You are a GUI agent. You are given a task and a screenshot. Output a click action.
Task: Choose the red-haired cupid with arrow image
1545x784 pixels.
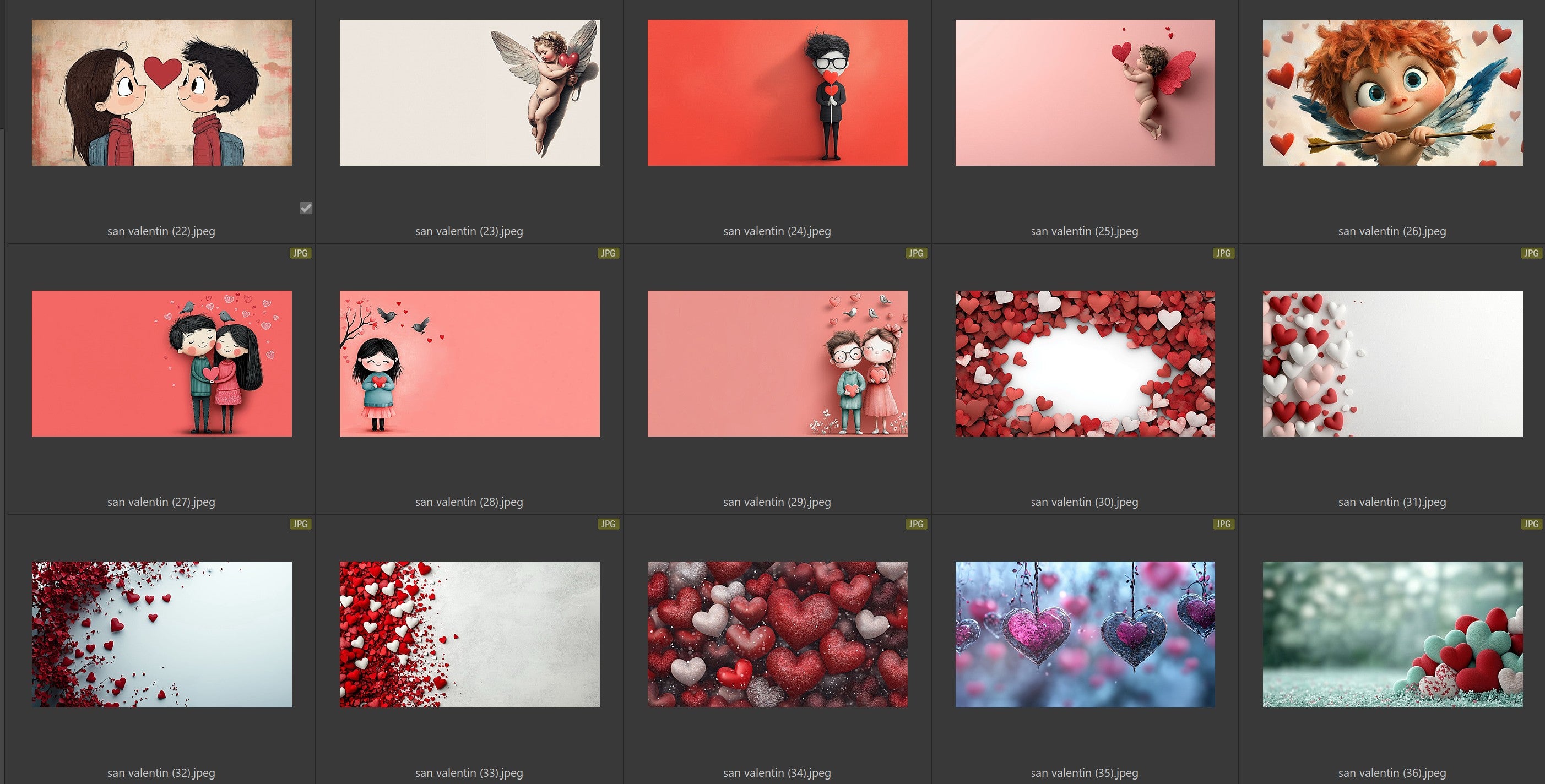[x=1392, y=93]
